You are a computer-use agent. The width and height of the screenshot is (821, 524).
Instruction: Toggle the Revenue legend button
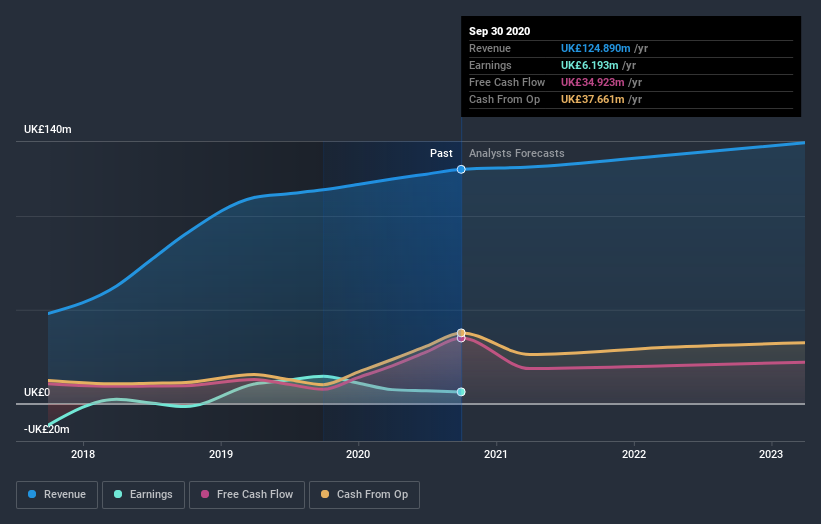(57, 495)
